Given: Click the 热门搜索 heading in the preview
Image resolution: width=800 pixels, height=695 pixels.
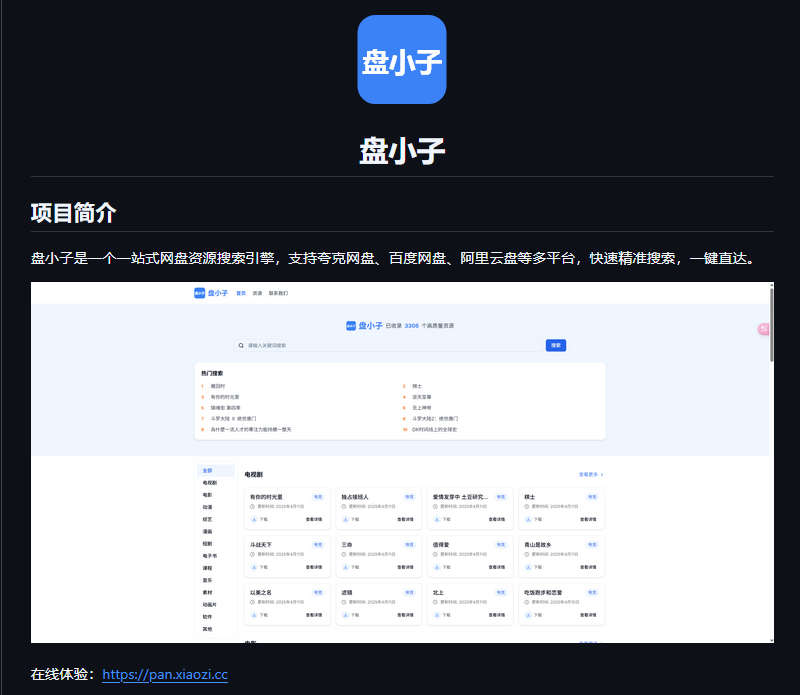Looking at the screenshot, I should (x=212, y=374).
